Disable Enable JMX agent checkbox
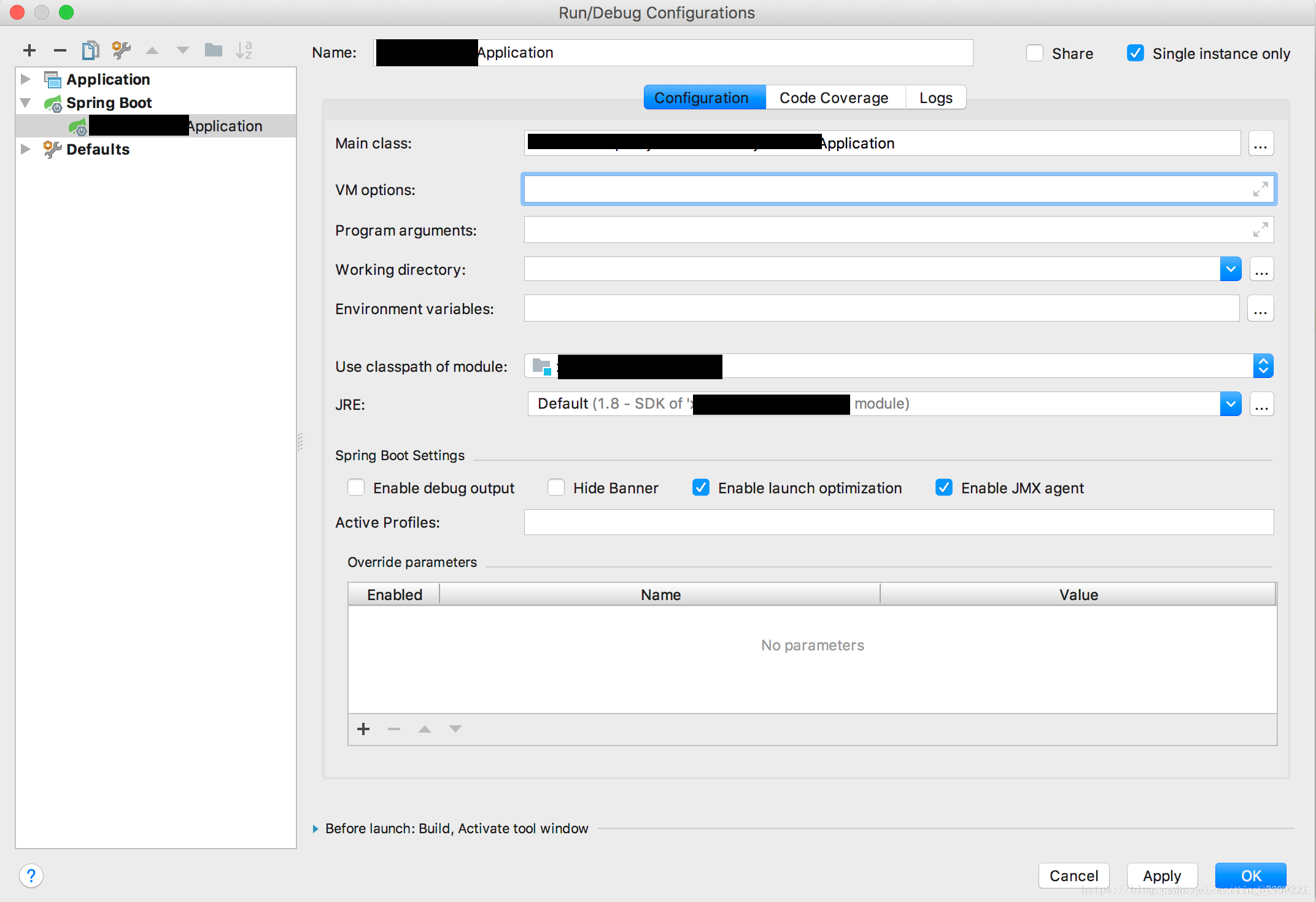 click(x=944, y=488)
